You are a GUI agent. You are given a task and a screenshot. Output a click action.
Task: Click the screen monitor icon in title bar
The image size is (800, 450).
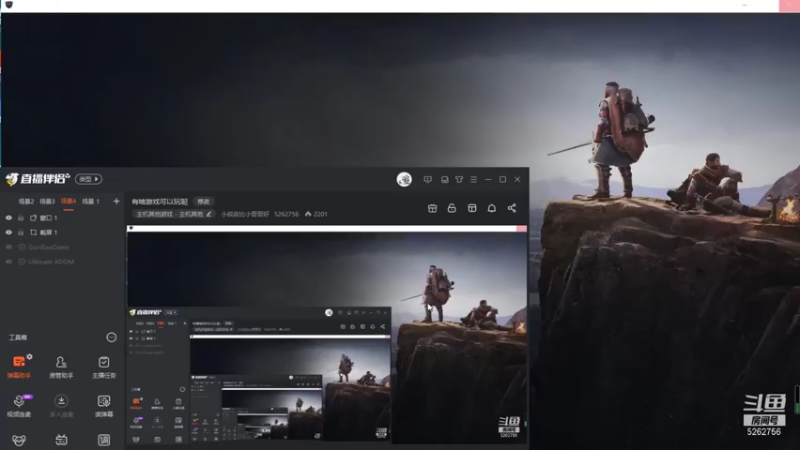[x=445, y=180]
